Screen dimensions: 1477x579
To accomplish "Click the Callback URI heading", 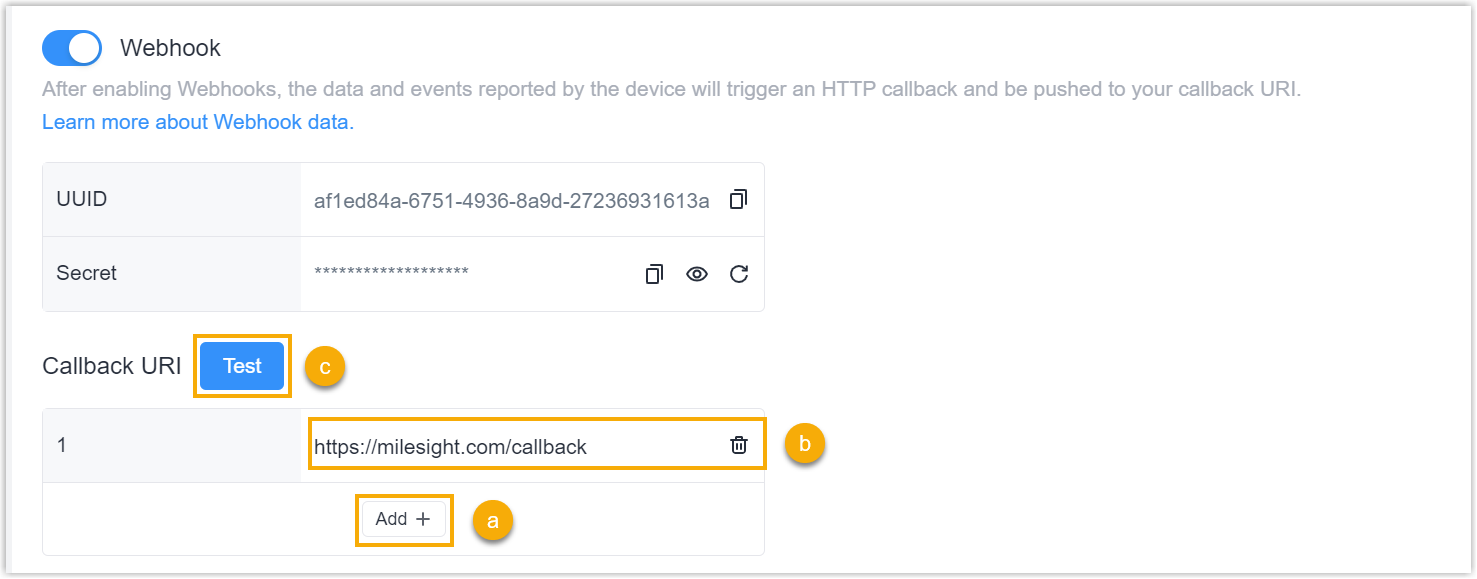I will [x=112, y=366].
